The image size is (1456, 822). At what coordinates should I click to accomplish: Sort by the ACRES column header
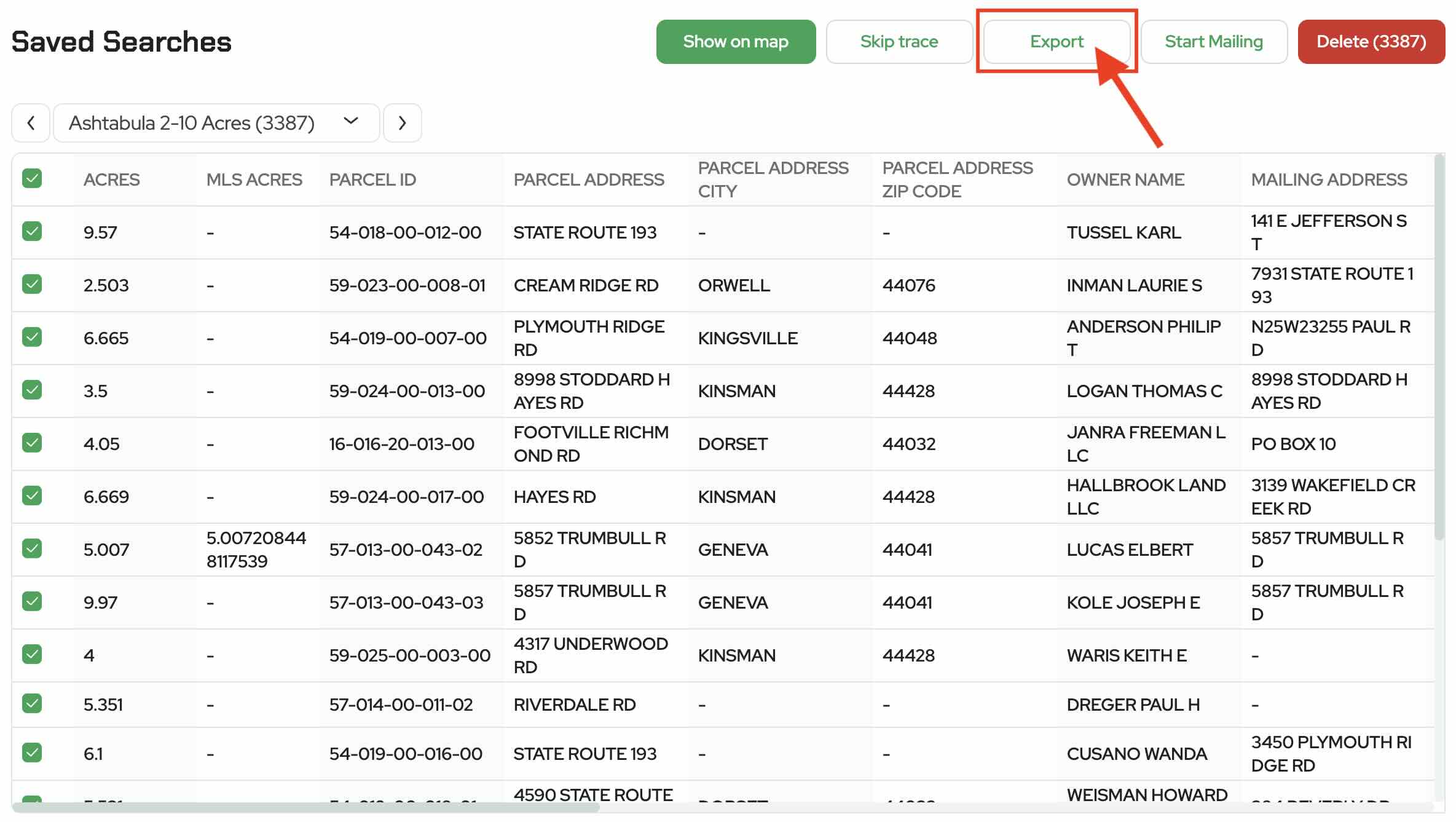(x=112, y=180)
